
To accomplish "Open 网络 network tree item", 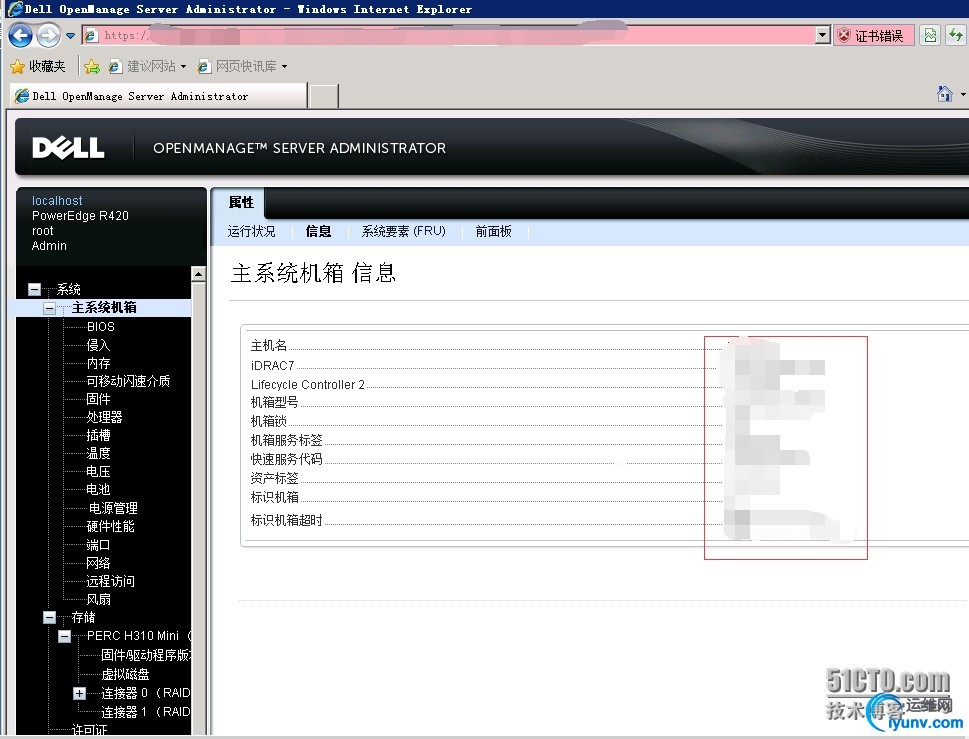I will click(x=98, y=563).
